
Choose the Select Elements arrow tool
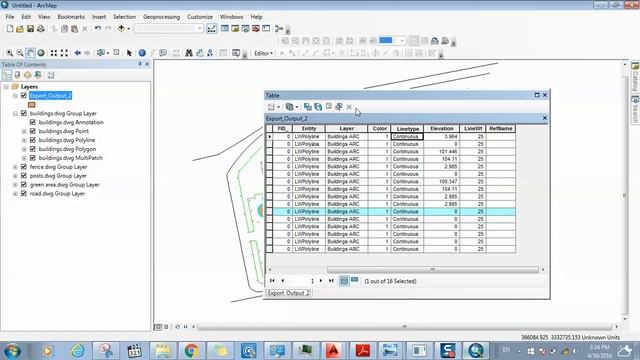pyautogui.click(x=129, y=53)
